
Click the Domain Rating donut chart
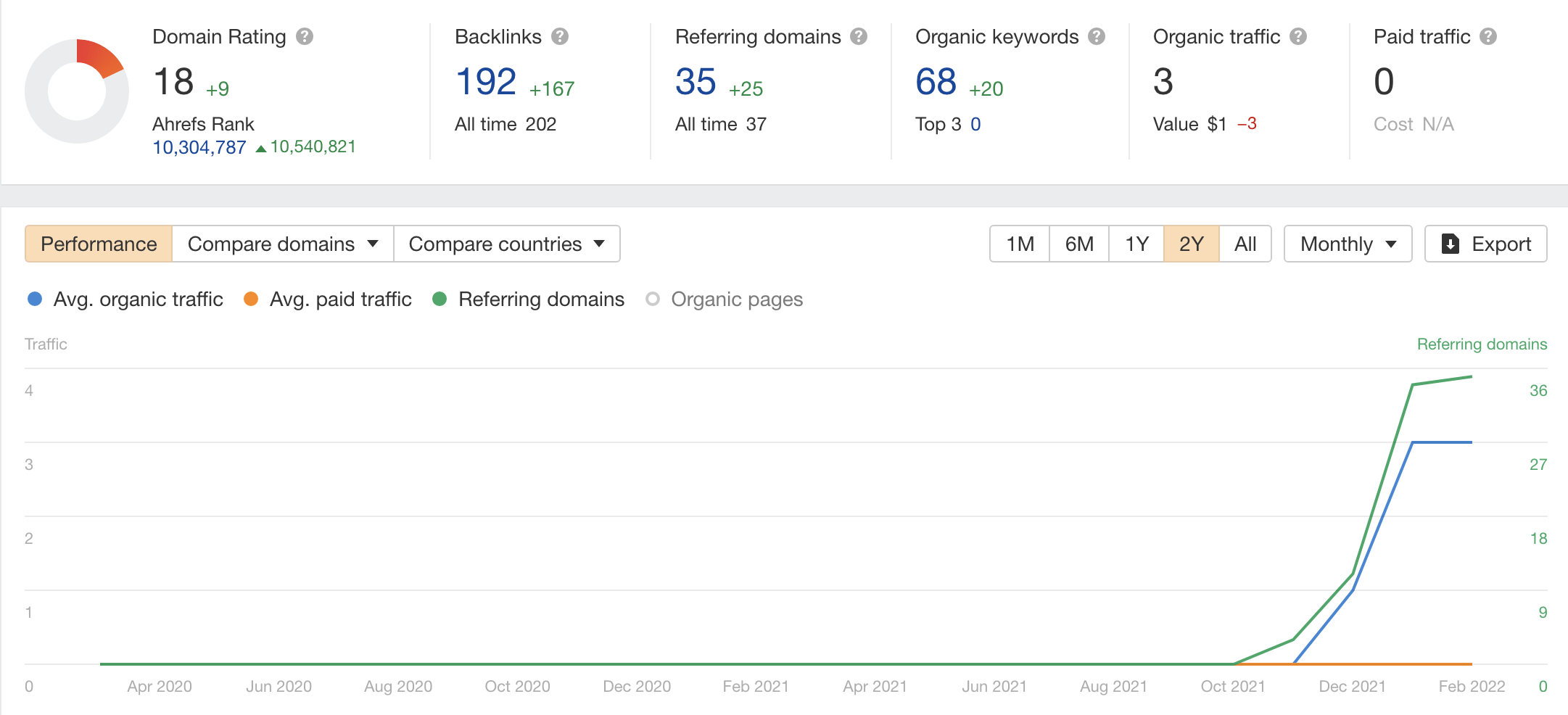[x=77, y=91]
